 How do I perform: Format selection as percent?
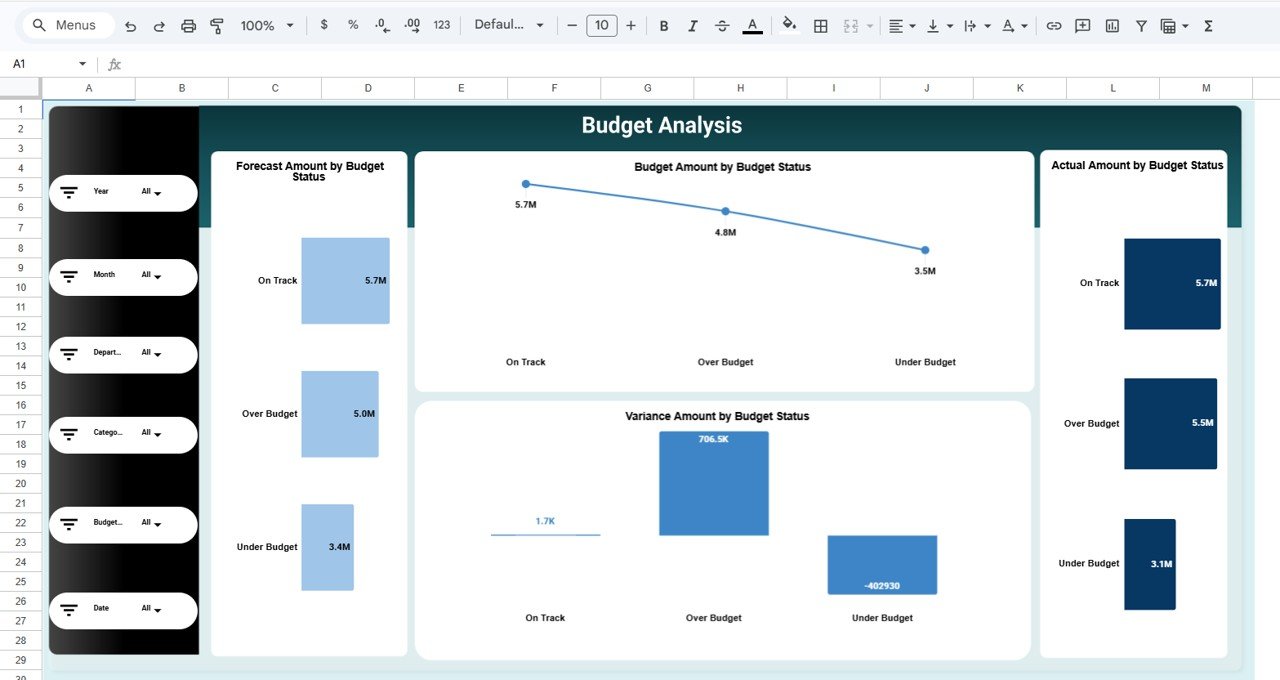point(352,25)
